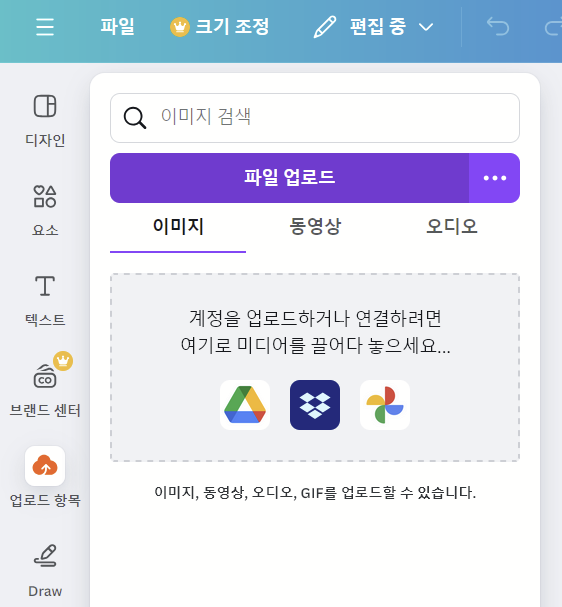Click the redo arrow icon

(x=553, y=27)
